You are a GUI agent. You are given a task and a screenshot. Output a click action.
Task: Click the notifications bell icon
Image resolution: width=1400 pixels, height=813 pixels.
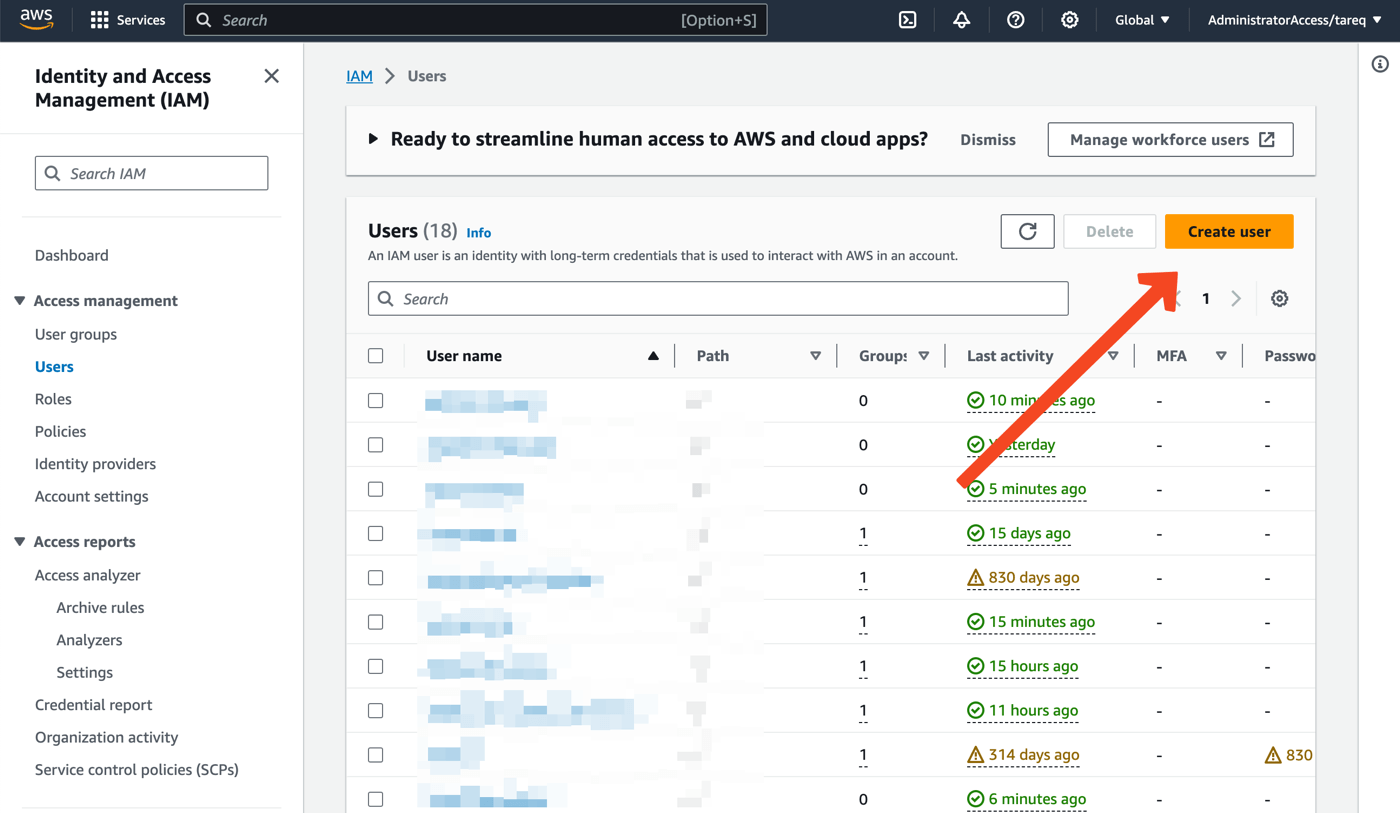961,20
